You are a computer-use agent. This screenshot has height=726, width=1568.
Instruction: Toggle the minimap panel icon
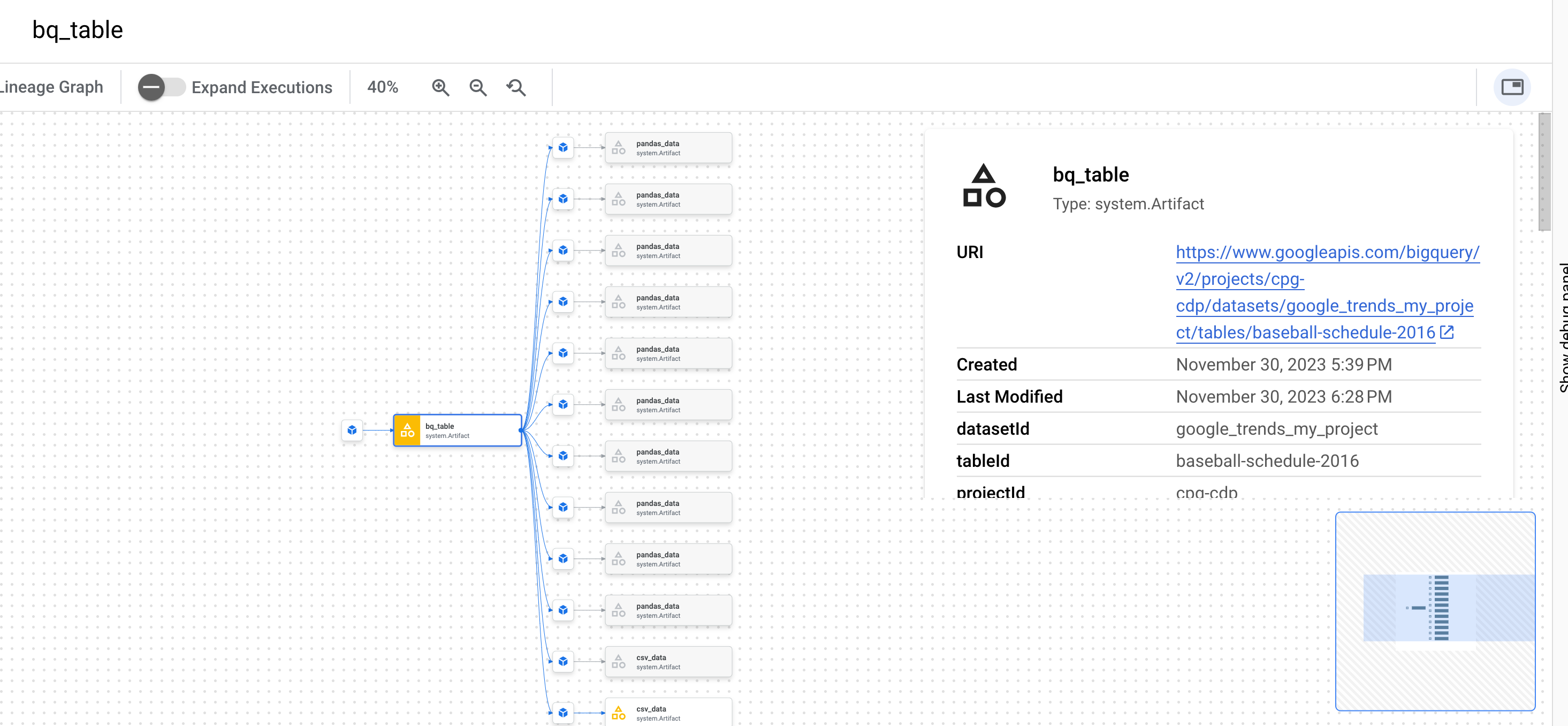point(1511,88)
